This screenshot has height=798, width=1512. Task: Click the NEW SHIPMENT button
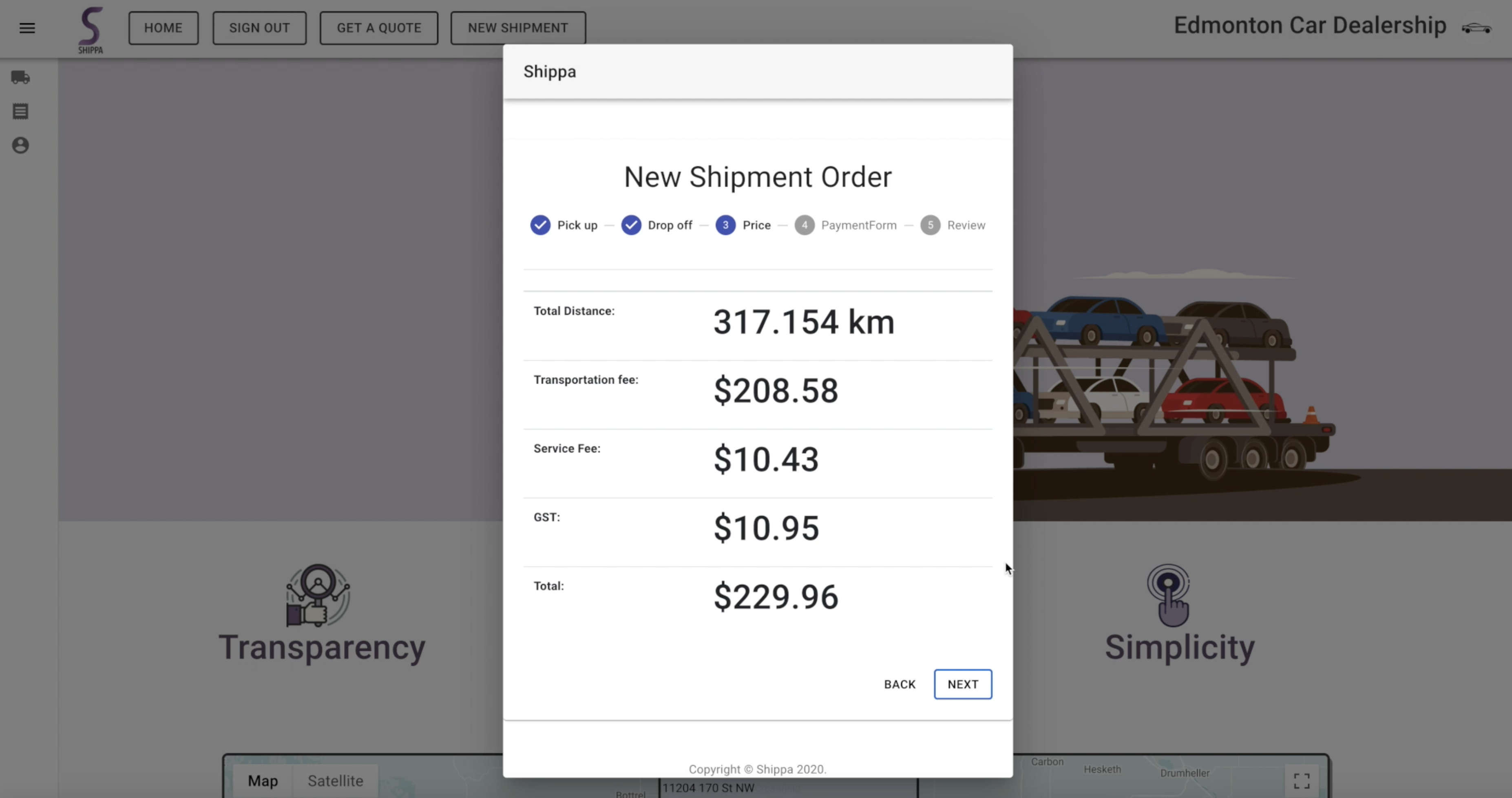pos(518,28)
